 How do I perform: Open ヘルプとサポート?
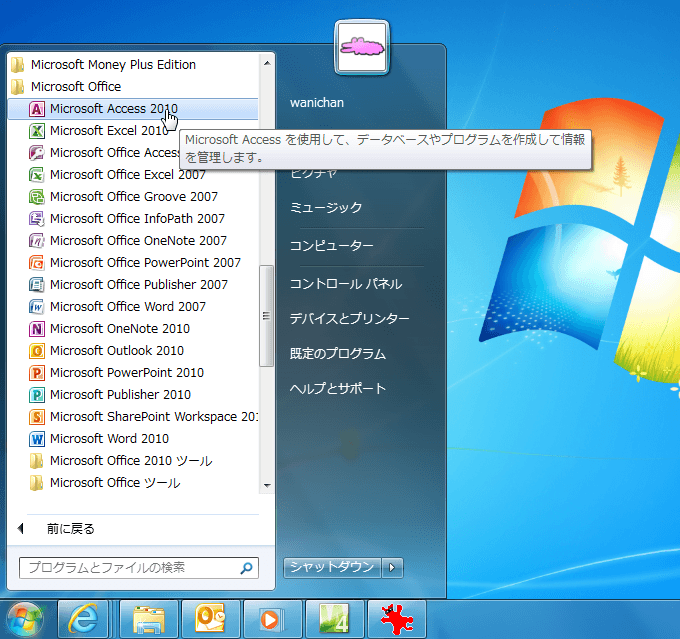point(337,388)
